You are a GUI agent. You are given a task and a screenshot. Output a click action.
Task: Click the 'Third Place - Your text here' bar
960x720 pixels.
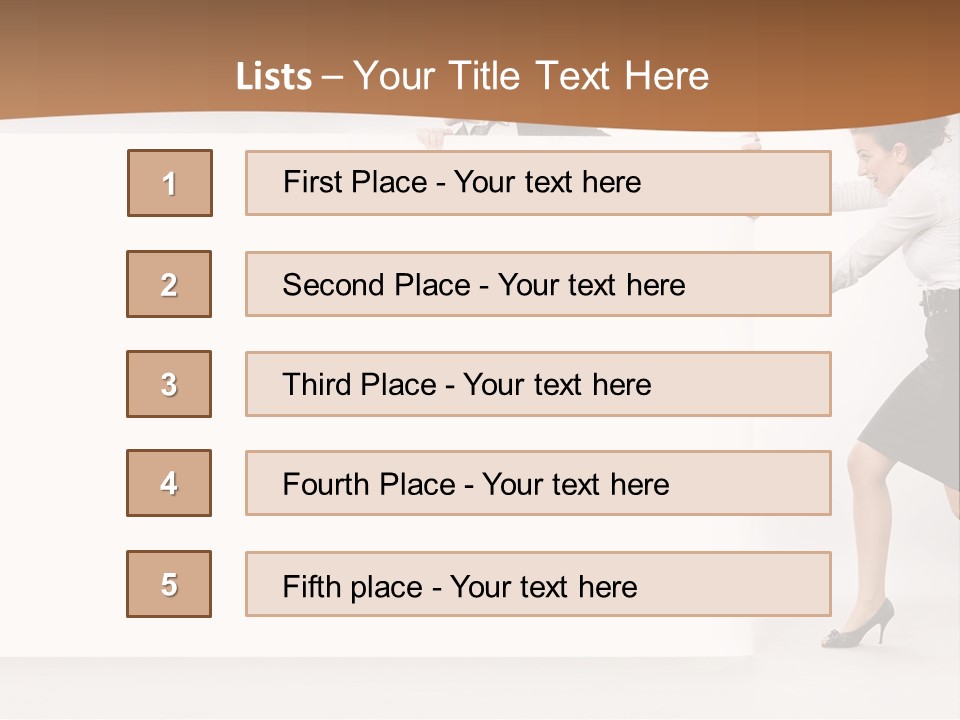pyautogui.click(x=538, y=384)
